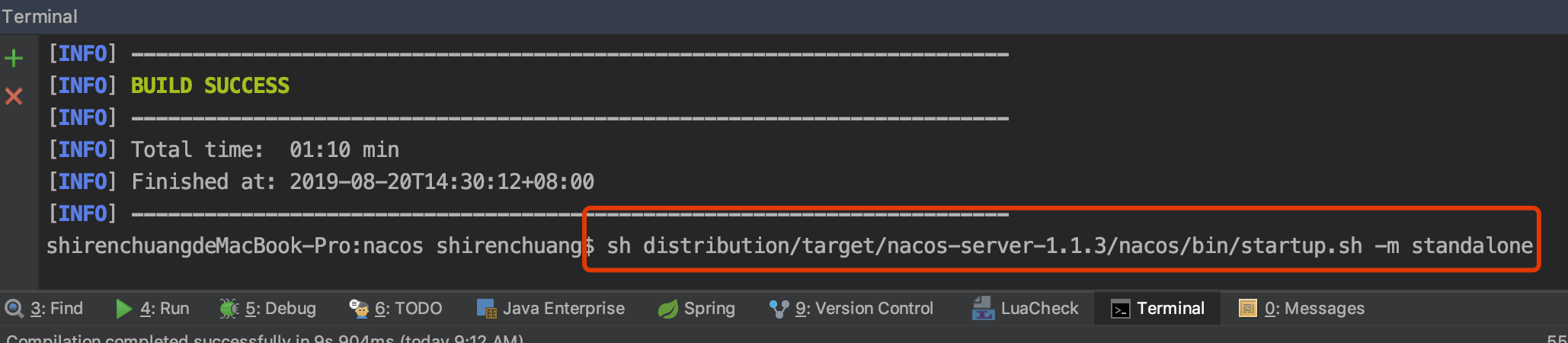The height and width of the screenshot is (343, 1568).
Task: Open Version Control via the branch icon
Action: tap(779, 309)
